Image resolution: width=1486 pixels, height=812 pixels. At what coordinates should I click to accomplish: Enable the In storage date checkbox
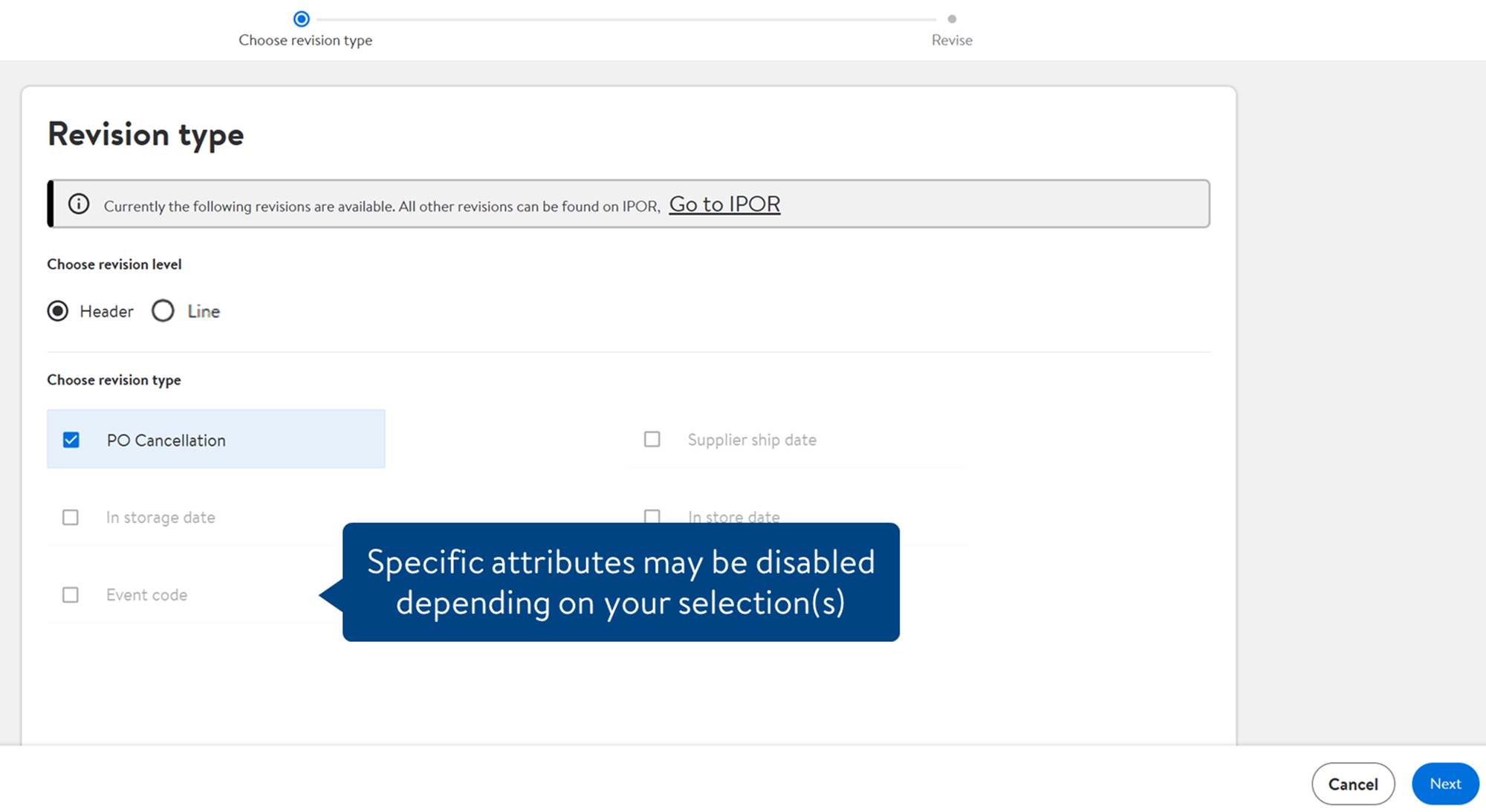(x=71, y=517)
